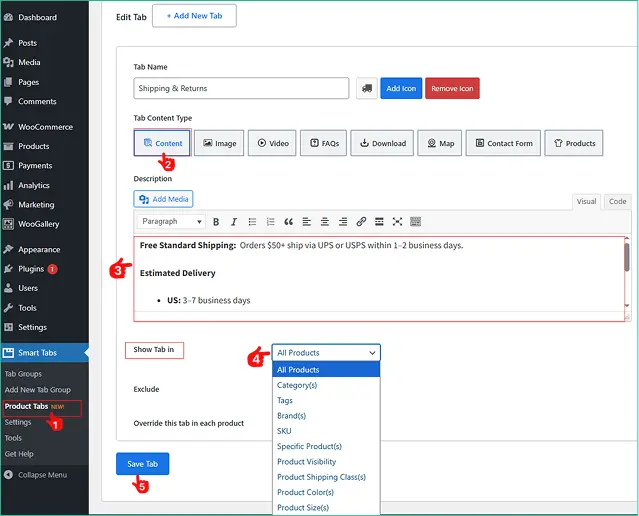Select the FAQs tab content type
The image size is (639, 516).
point(322,143)
